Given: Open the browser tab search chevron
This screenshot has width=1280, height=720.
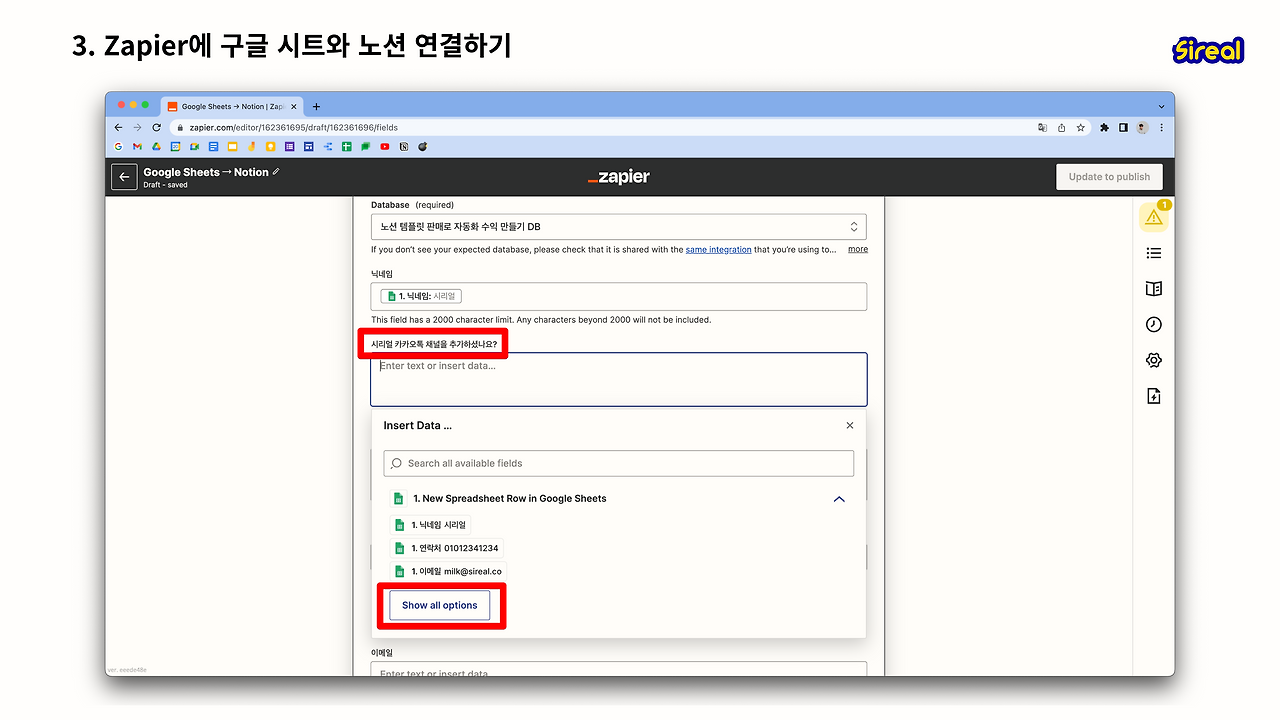Looking at the screenshot, I should point(1161,106).
